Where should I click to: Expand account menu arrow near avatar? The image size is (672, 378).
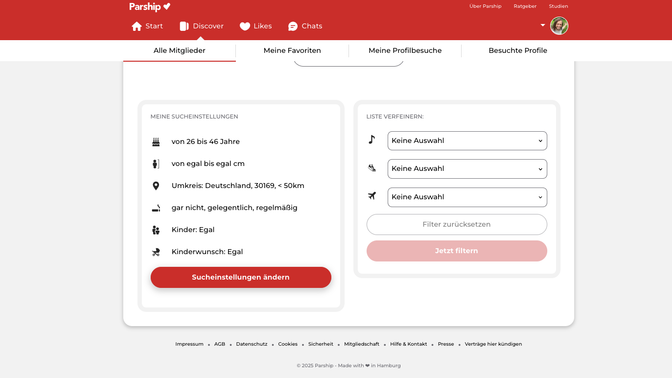[x=543, y=25]
